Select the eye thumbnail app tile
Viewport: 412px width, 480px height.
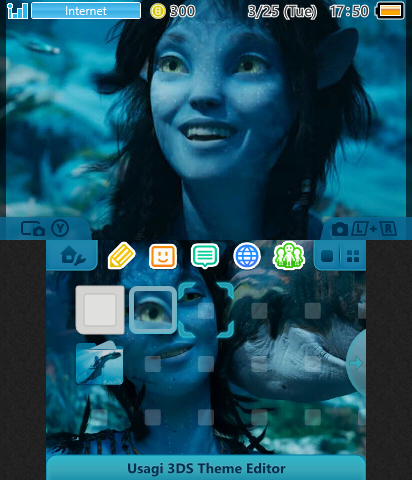click(153, 310)
